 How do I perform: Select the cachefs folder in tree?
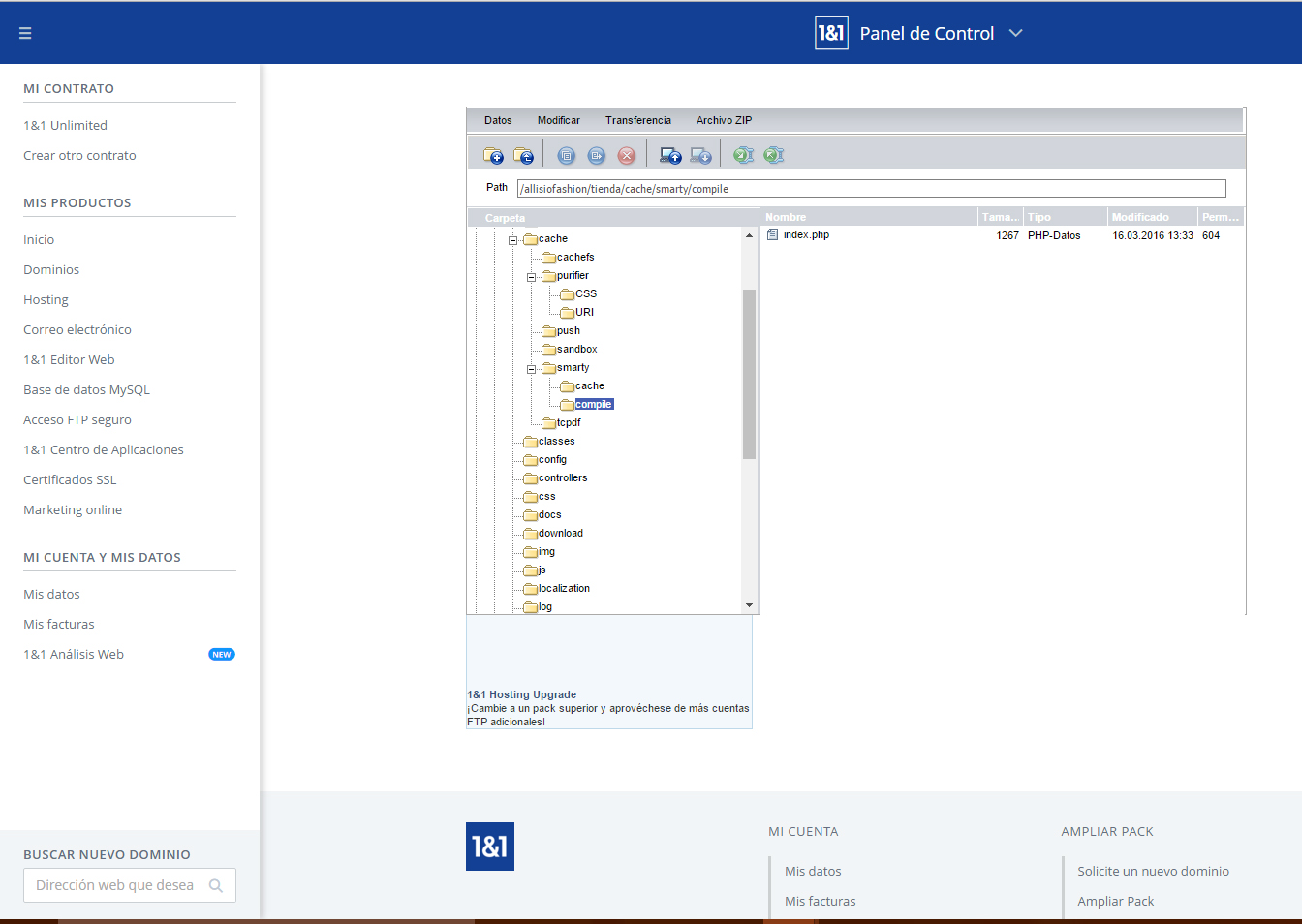coord(575,257)
